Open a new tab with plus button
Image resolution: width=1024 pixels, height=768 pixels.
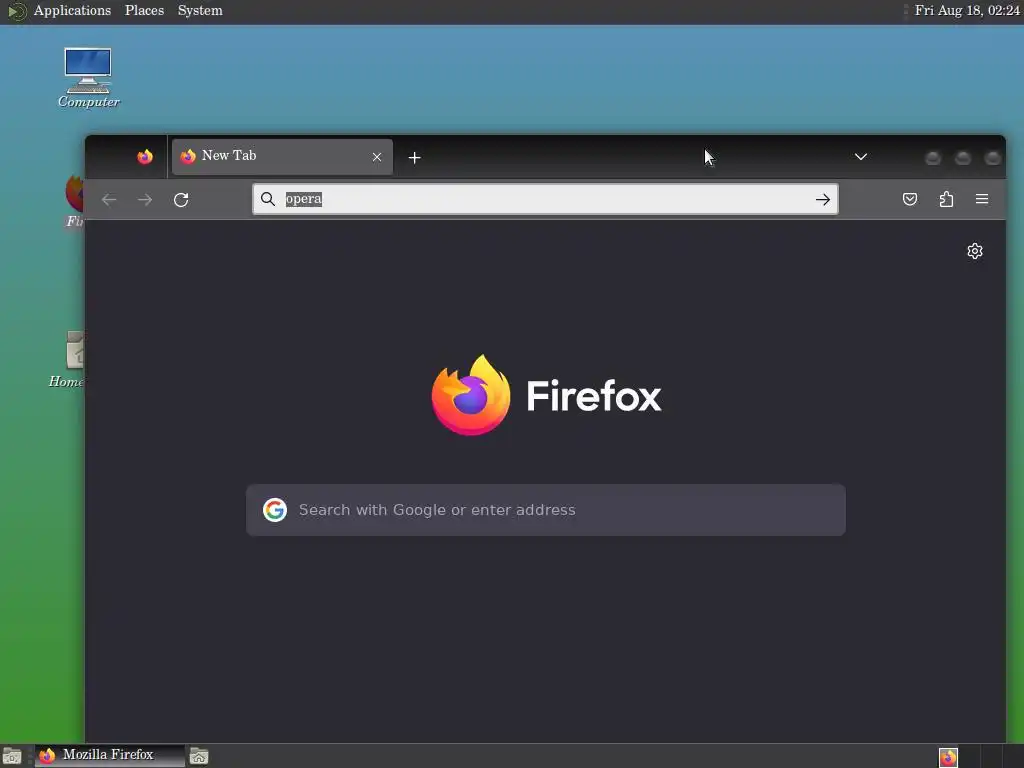click(414, 157)
